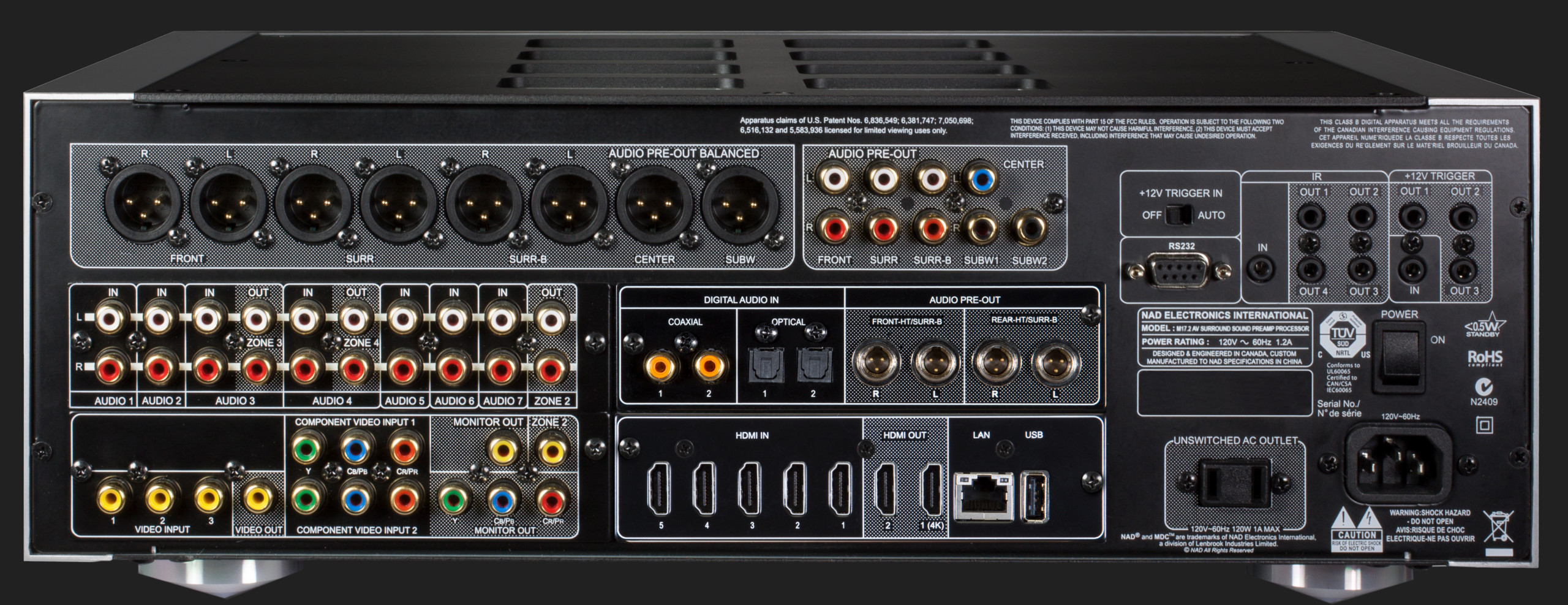The height and width of the screenshot is (605, 1568).
Task: Flip the +12V TRIGGER IN OFF/AUTO switch
Action: pos(1178,215)
